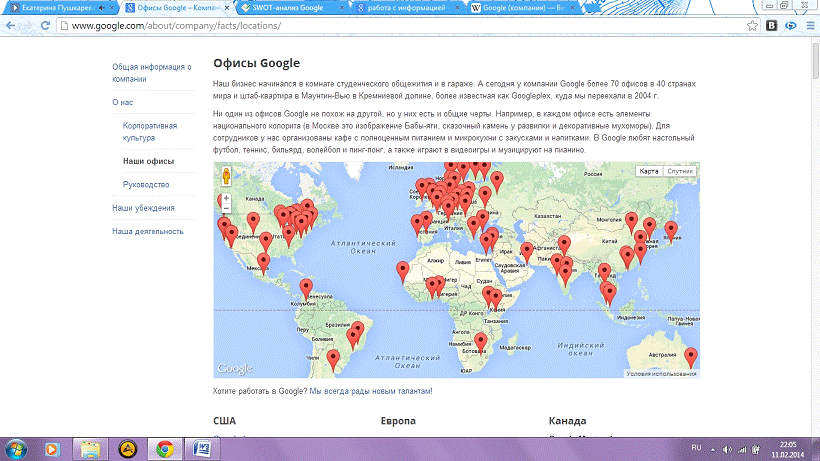
Task: Expand Общая информация о компании section
Action: [x=151, y=72]
